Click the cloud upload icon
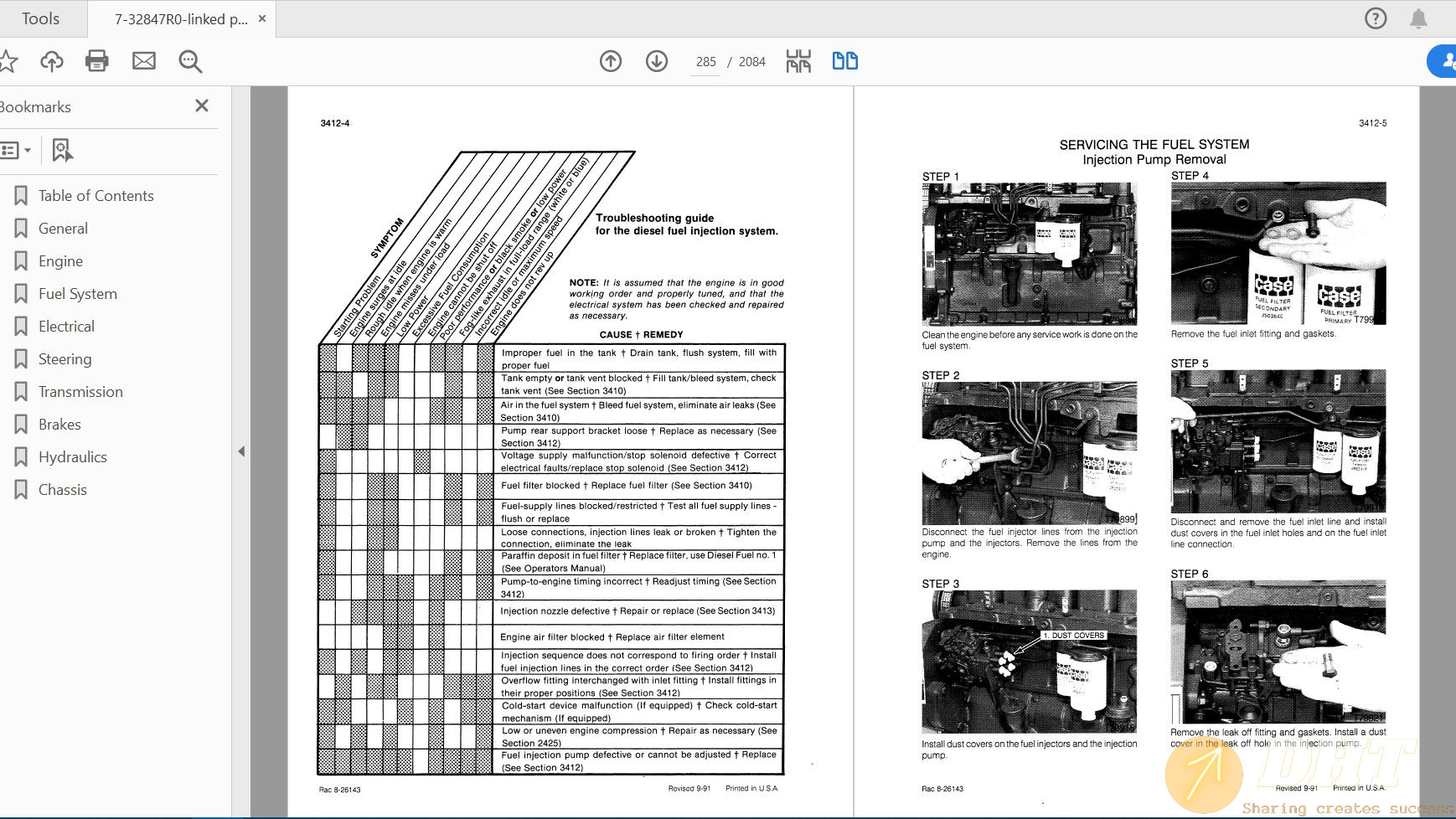The height and width of the screenshot is (819, 1456). coord(52,61)
